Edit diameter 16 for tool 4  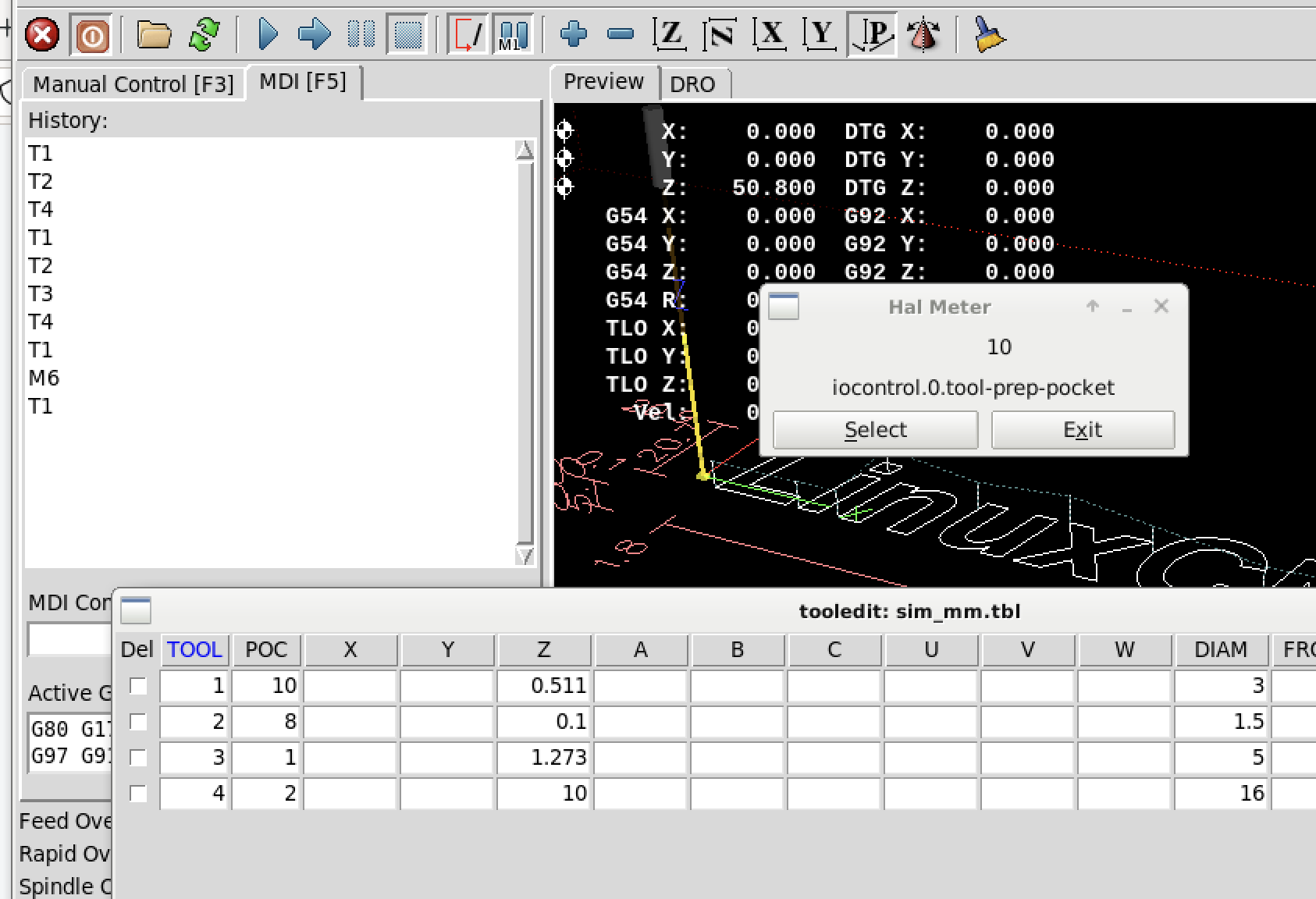pos(1222,794)
